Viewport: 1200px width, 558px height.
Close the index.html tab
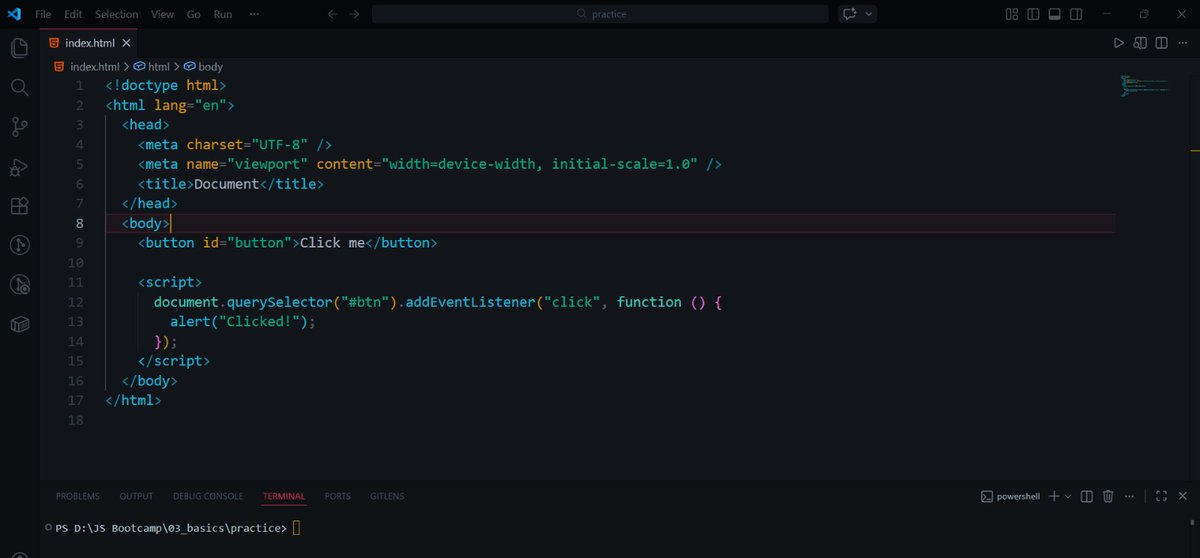[126, 43]
